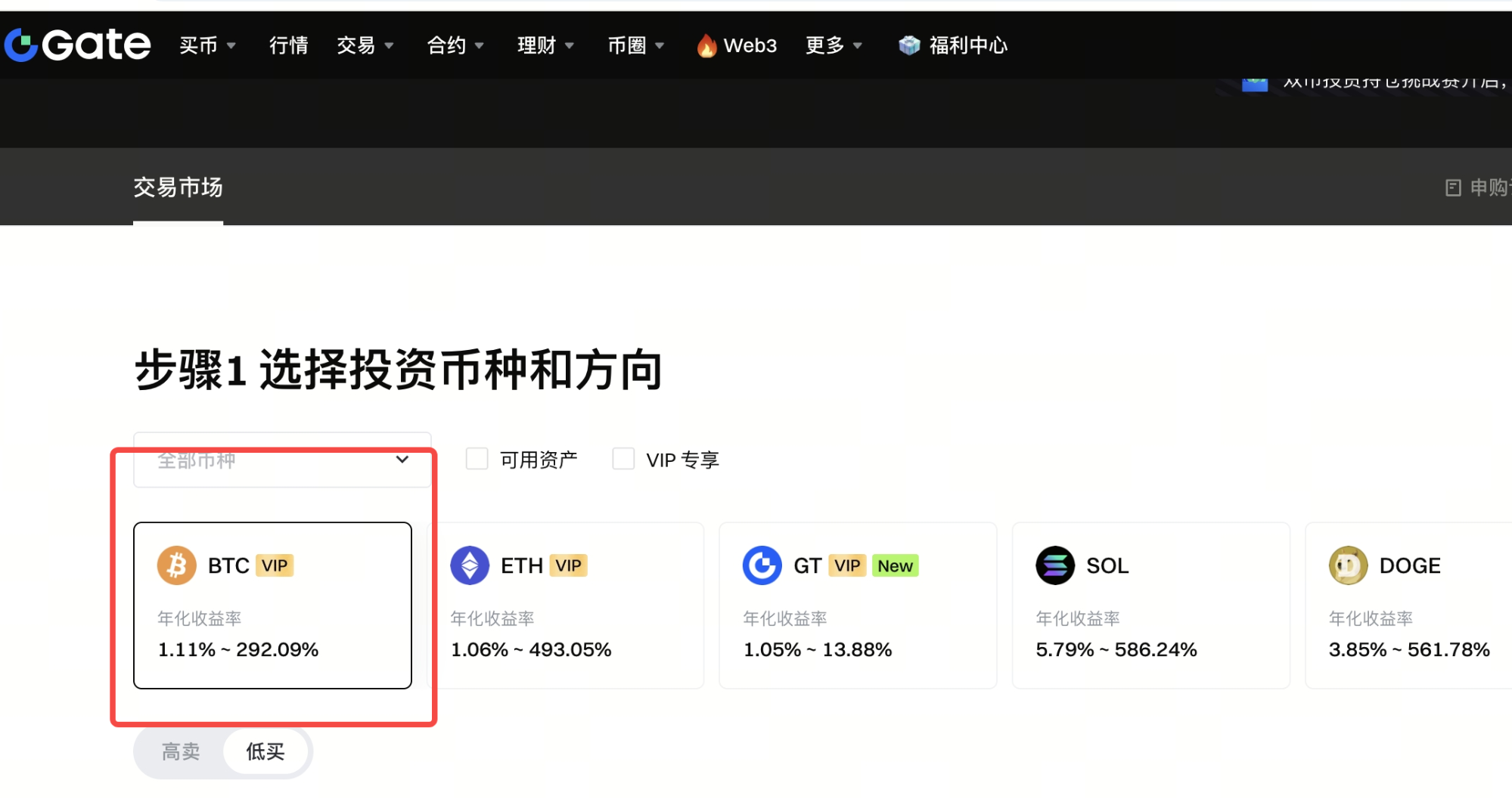The image size is (1512, 799).
Task: Click the 申购 link
Action: point(1479,187)
